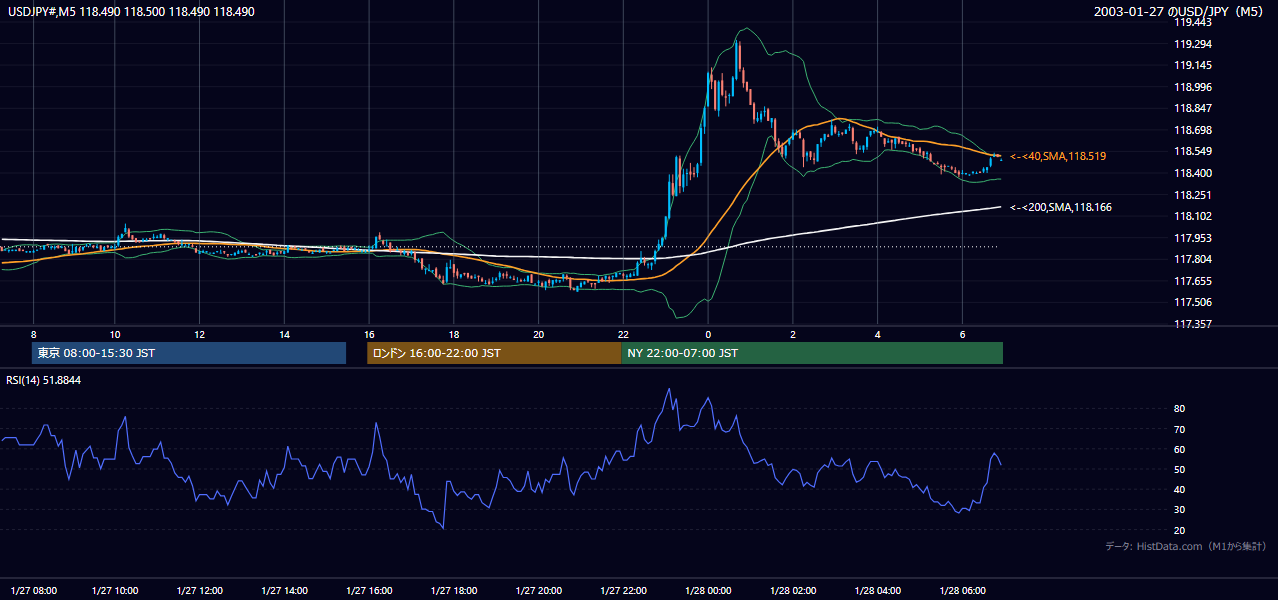
Task: Click price axis value 118.996
Action: (1194, 87)
